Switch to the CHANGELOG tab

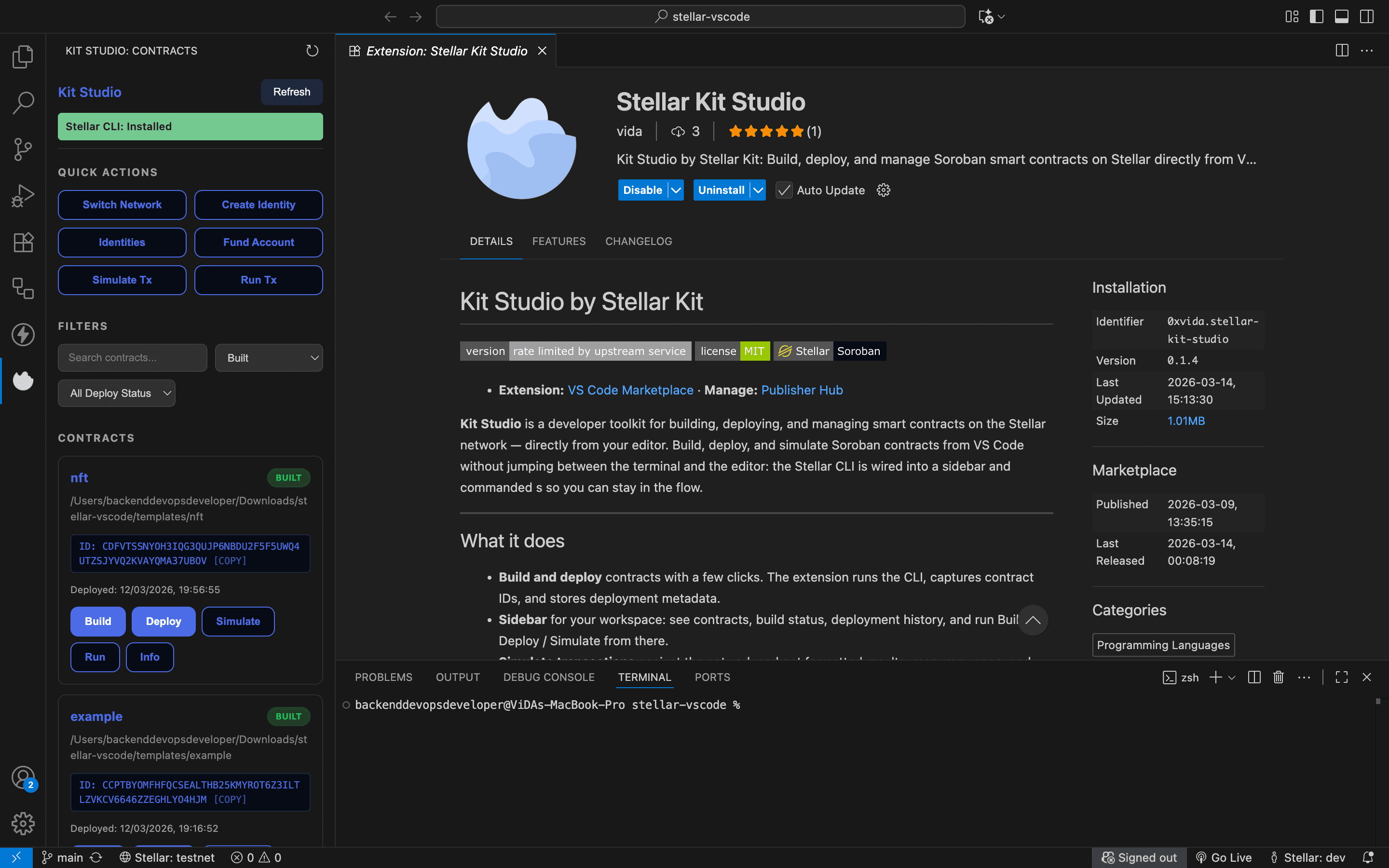[x=638, y=241]
